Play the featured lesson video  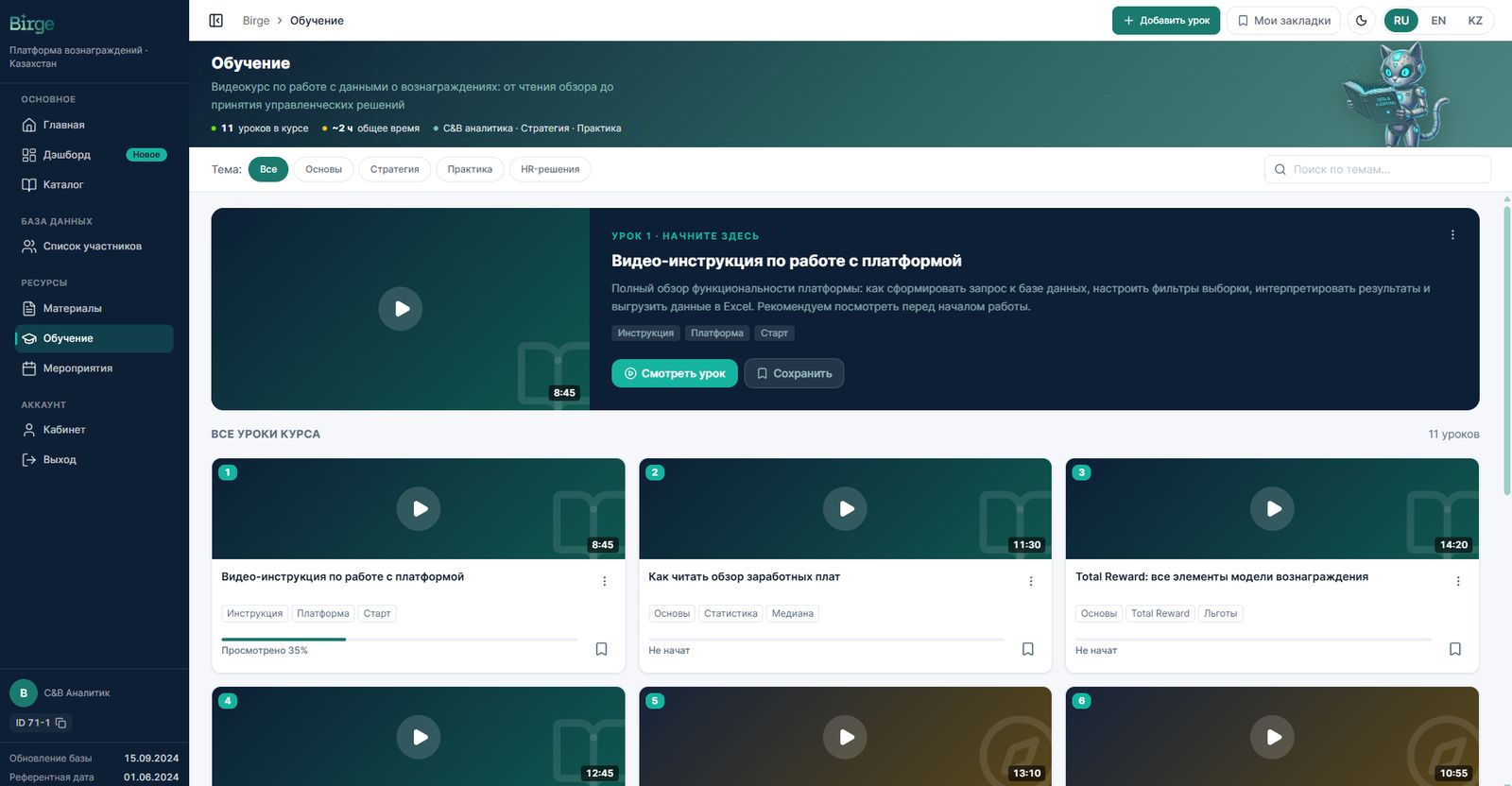tap(401, 309)
